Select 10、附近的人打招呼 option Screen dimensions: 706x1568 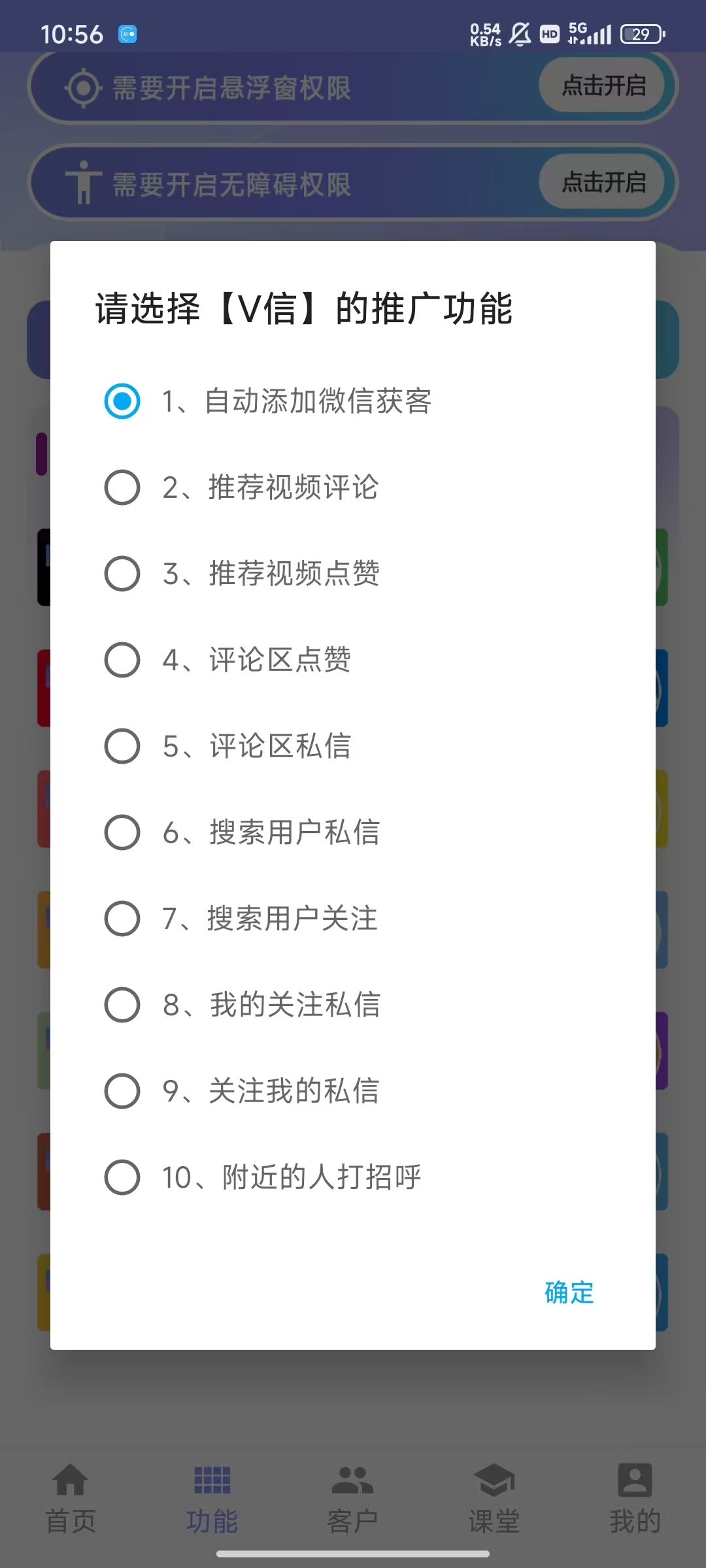(x=122, y=1177)
